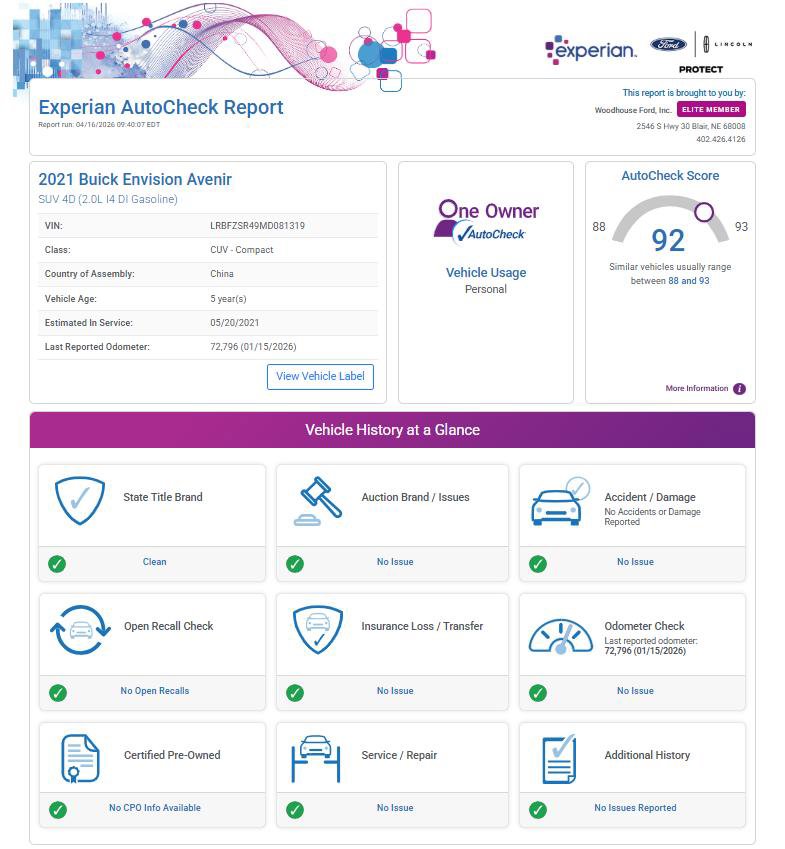Click the Certified Pre-Owned certificate icon
Screen dimensions: 785x849
[80, 760]
